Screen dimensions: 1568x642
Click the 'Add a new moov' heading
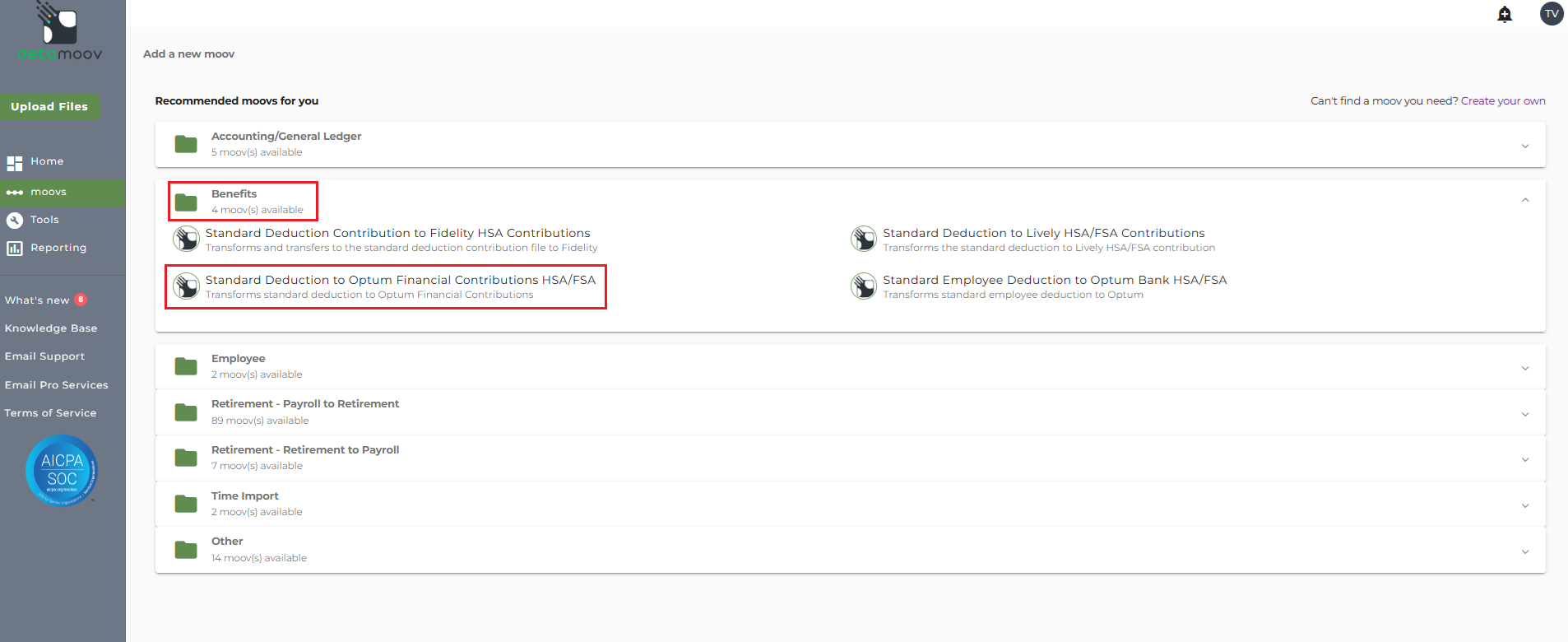coord(189,54)
